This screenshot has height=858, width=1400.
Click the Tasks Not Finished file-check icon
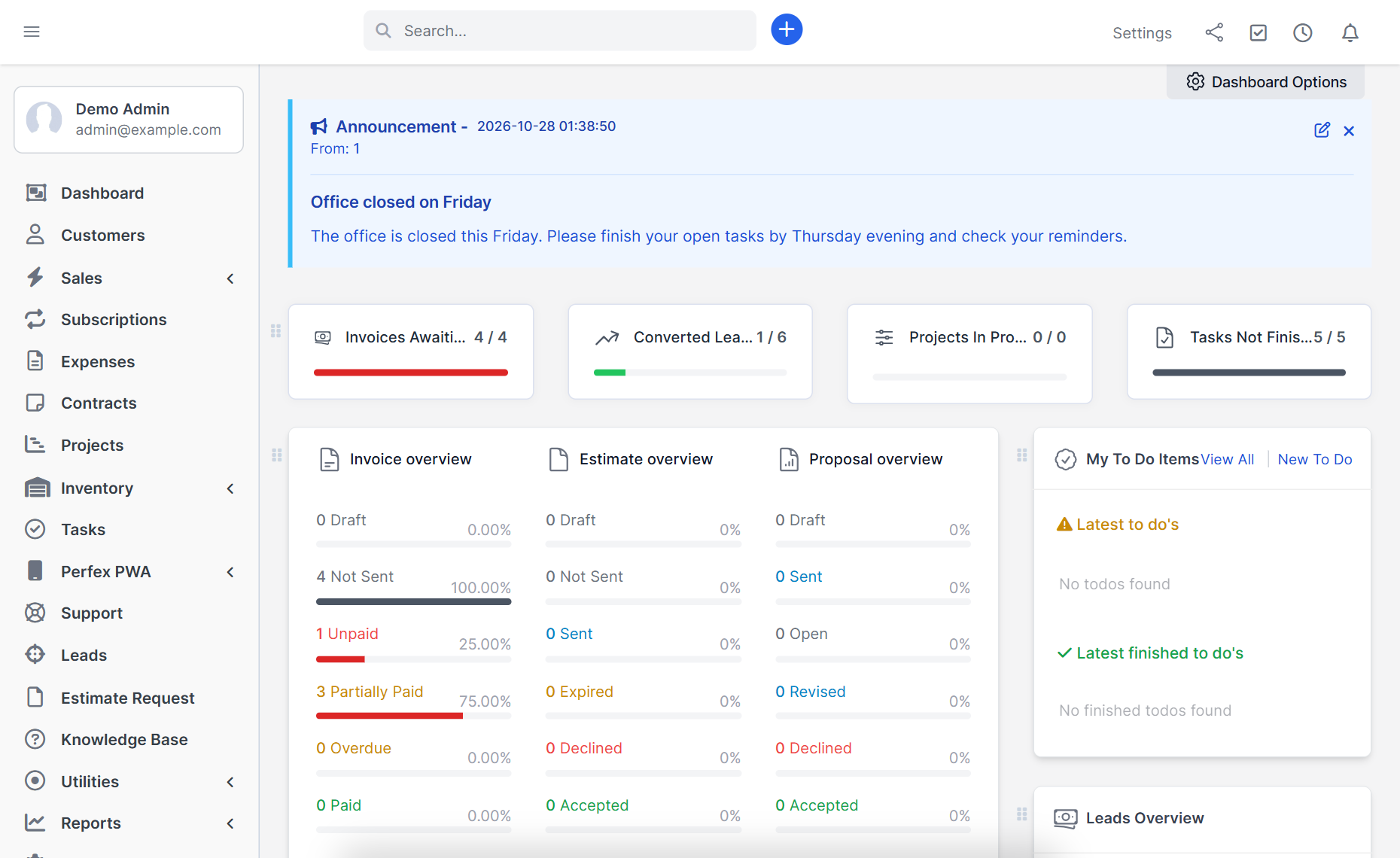coord(1164,337)
